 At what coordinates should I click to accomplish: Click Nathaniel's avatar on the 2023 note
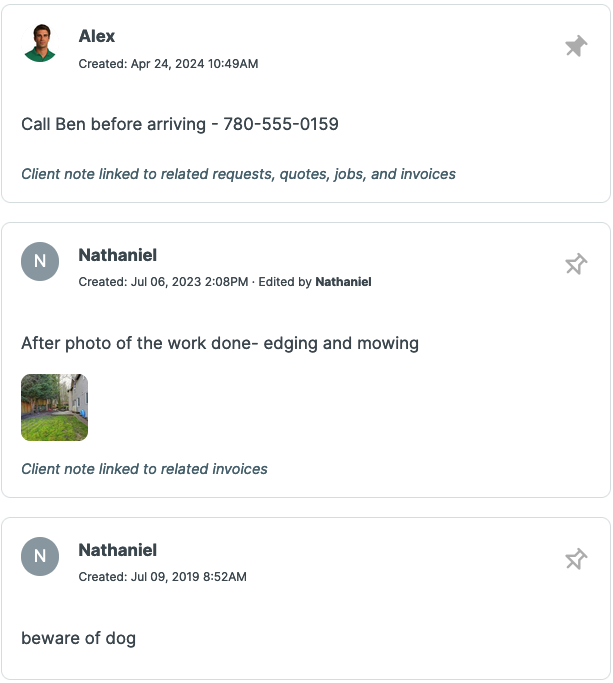40,262
